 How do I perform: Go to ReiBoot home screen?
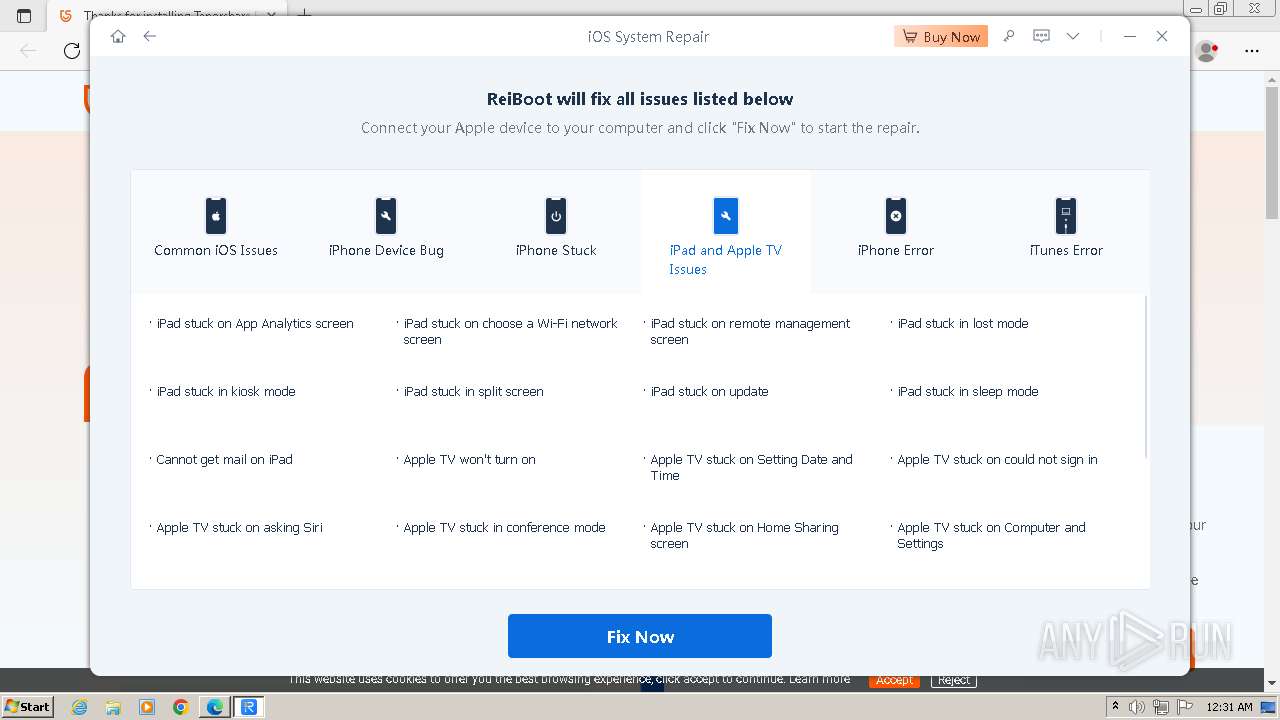coord(118,36)
